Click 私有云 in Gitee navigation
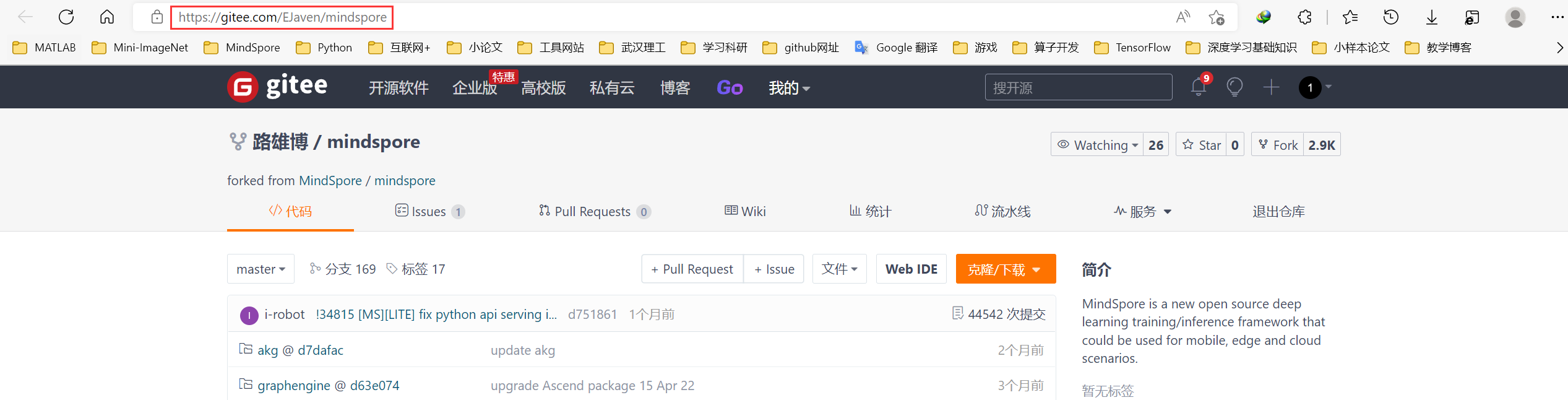The width and height of the screenshot is (1568, 400). pos(612,88)
